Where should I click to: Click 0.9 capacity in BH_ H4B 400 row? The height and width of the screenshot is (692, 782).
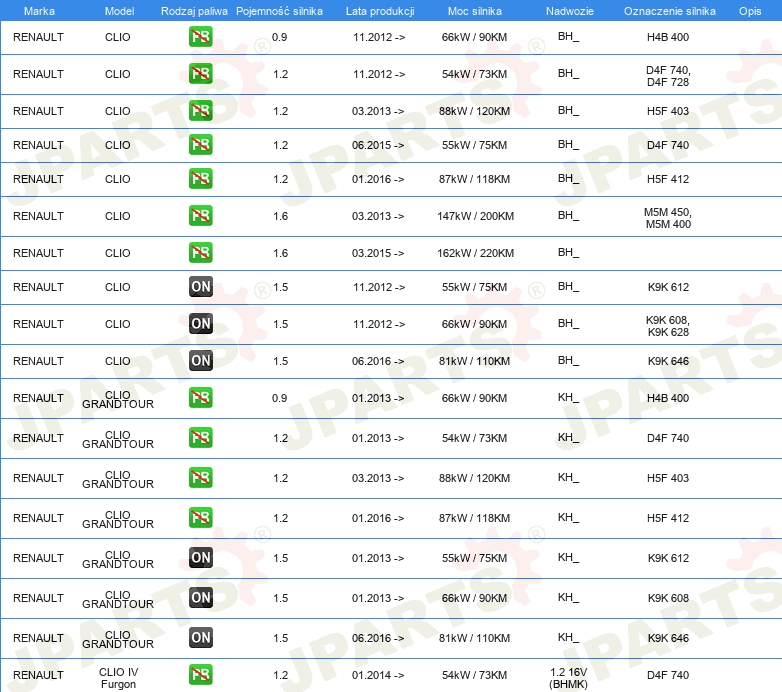(x=279, y=37)
